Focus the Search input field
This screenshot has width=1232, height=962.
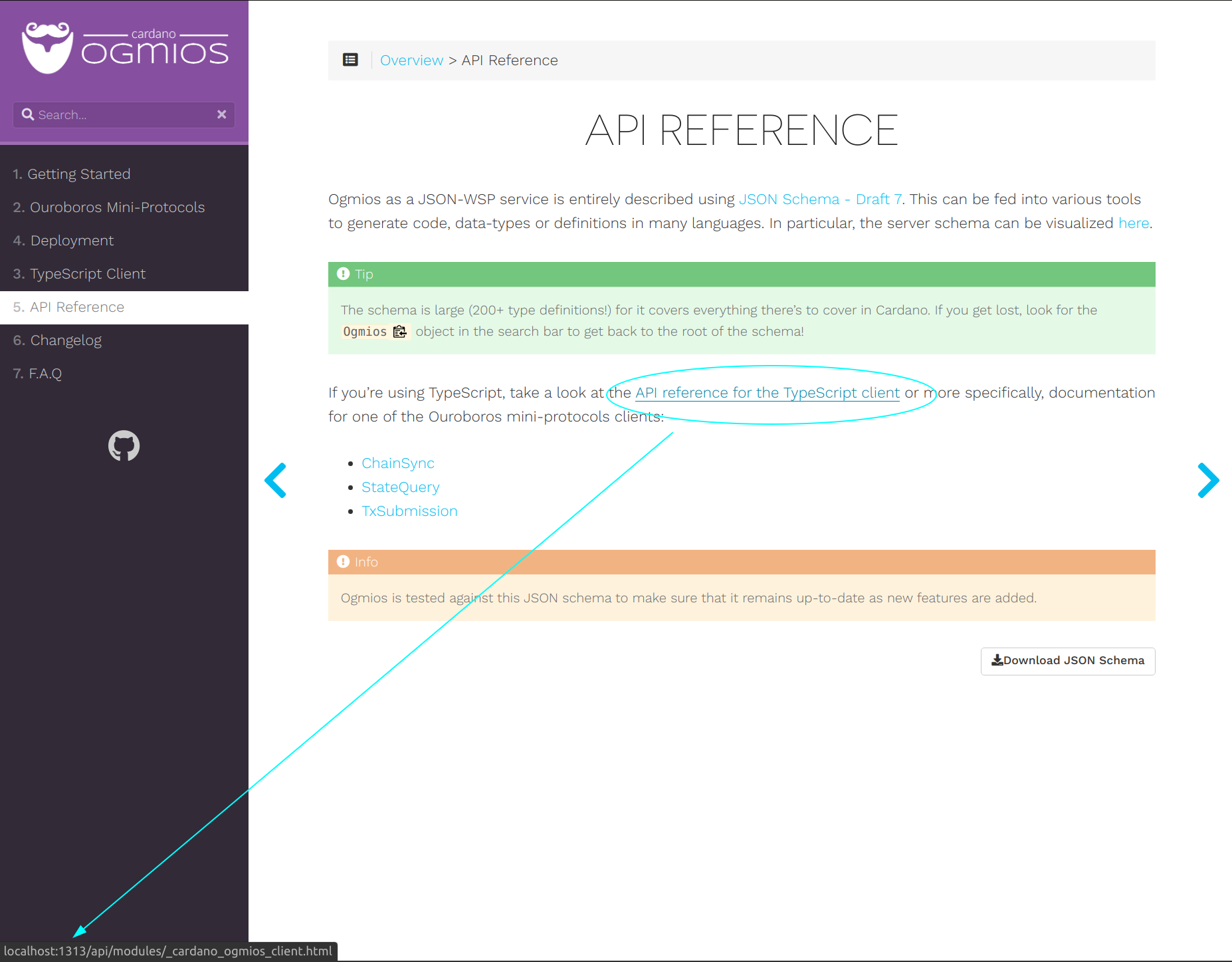pyautogui.click(x=124, y=114)
